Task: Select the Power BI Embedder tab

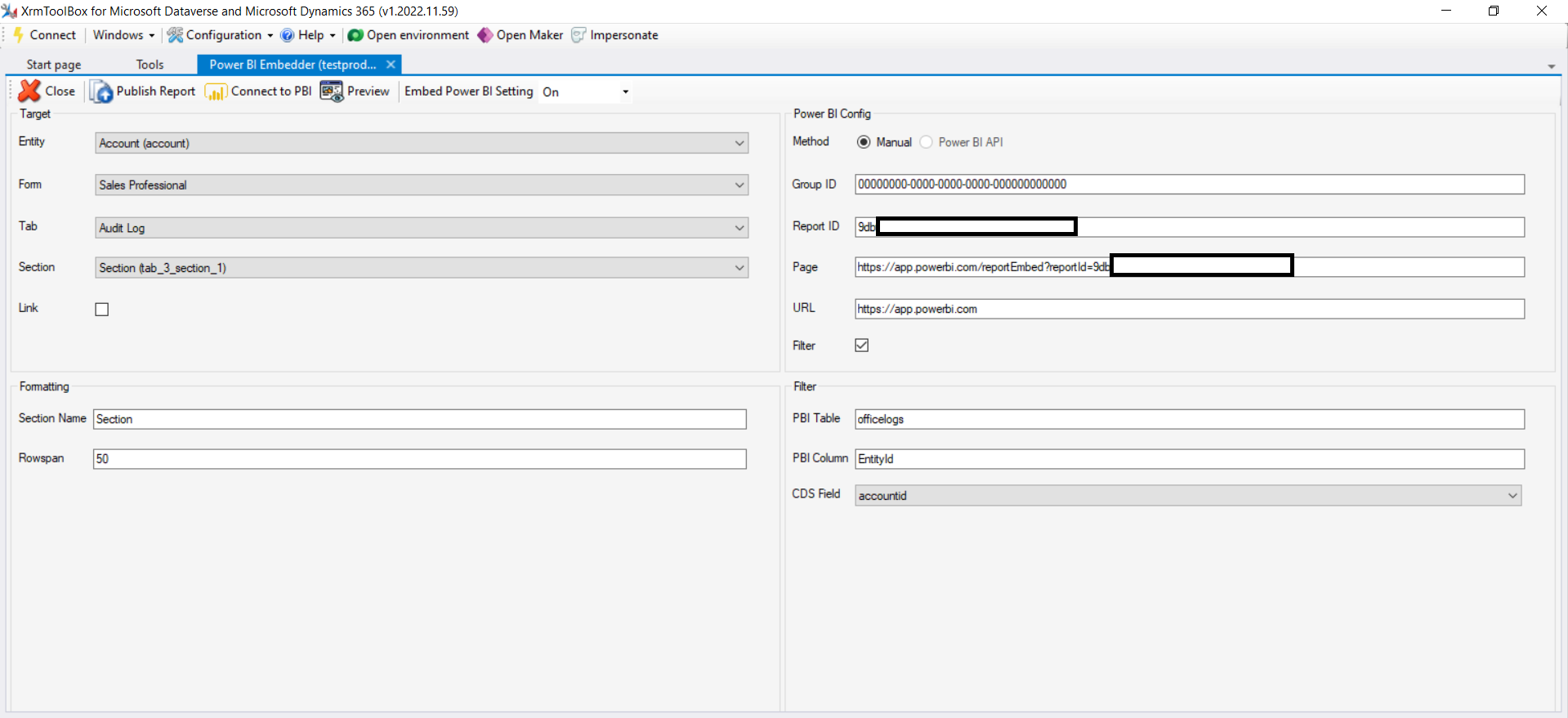Action: pyautogui.click(x=293, y=65)
